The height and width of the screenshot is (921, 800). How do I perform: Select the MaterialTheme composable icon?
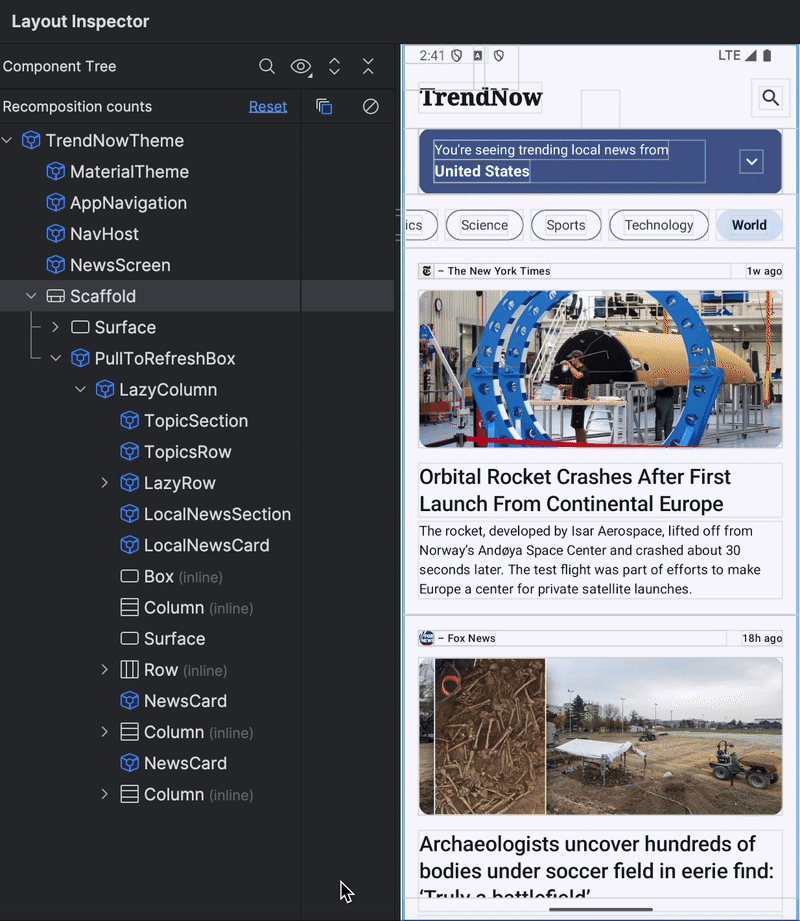56,172
